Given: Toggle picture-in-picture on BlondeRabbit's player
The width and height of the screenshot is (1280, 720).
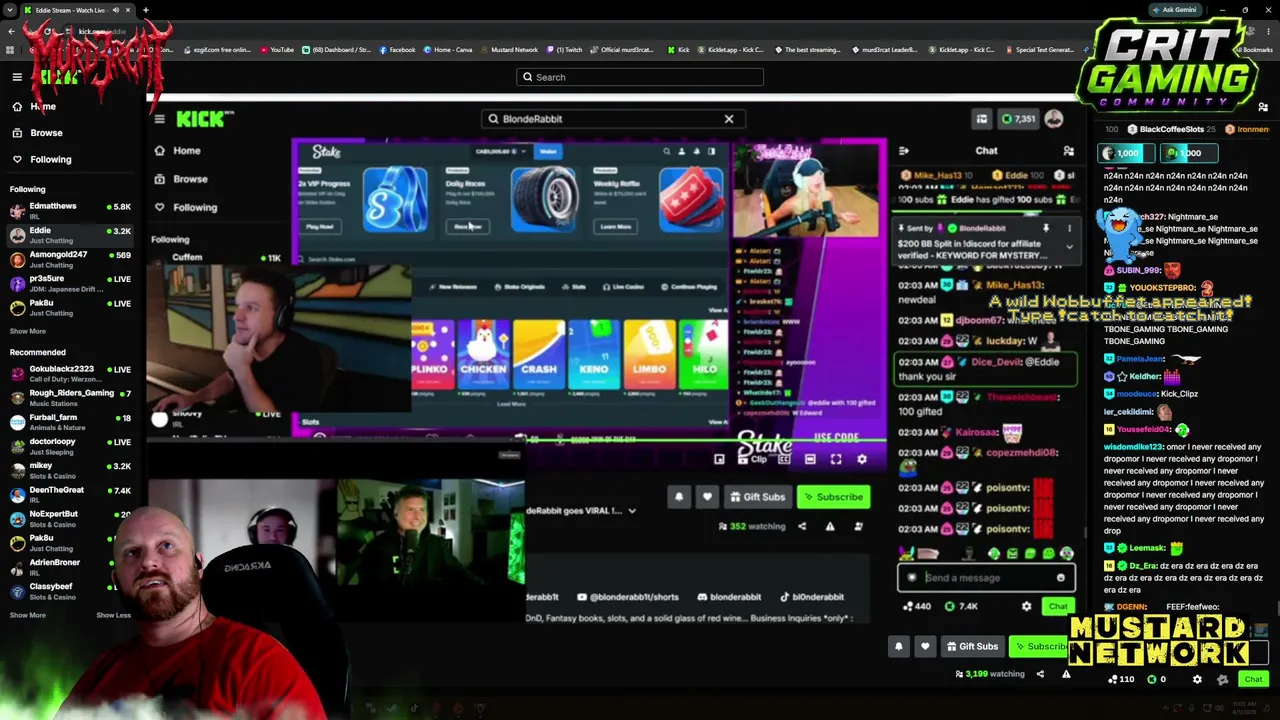Looking at the screenshot, I should coord(719,459).
